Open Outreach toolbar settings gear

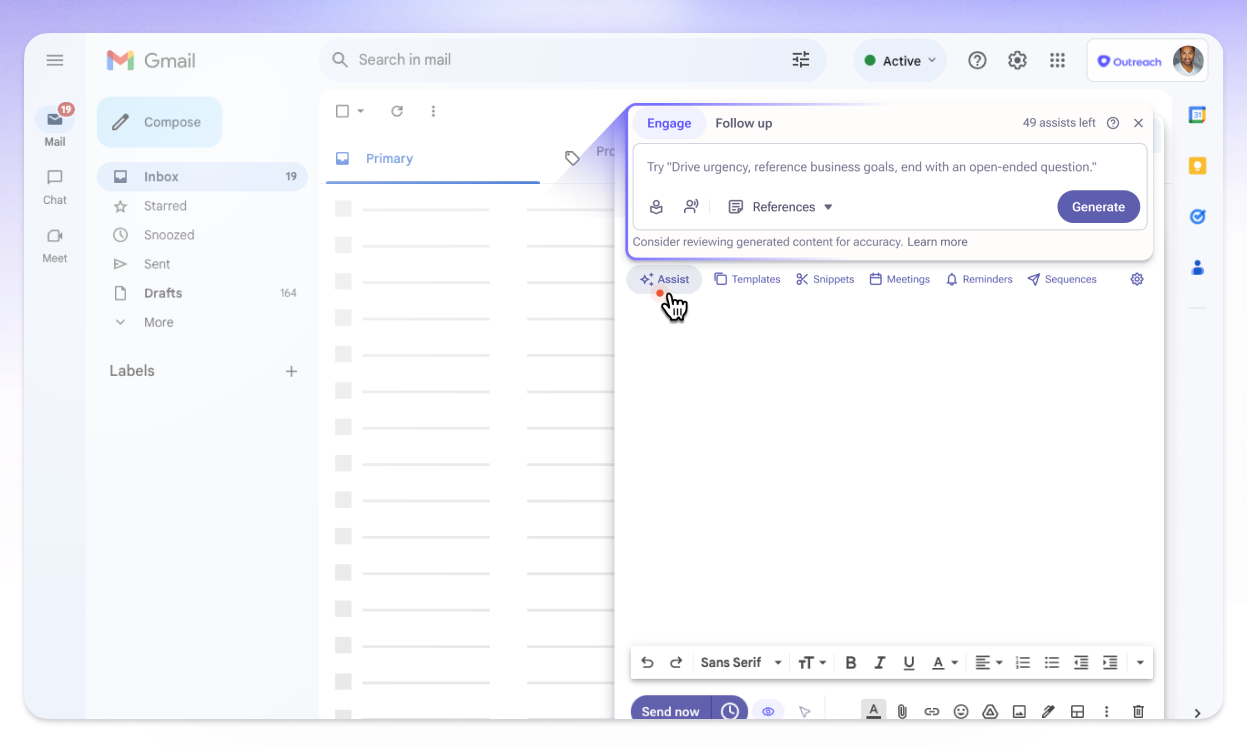click(x=1137, y=279)
